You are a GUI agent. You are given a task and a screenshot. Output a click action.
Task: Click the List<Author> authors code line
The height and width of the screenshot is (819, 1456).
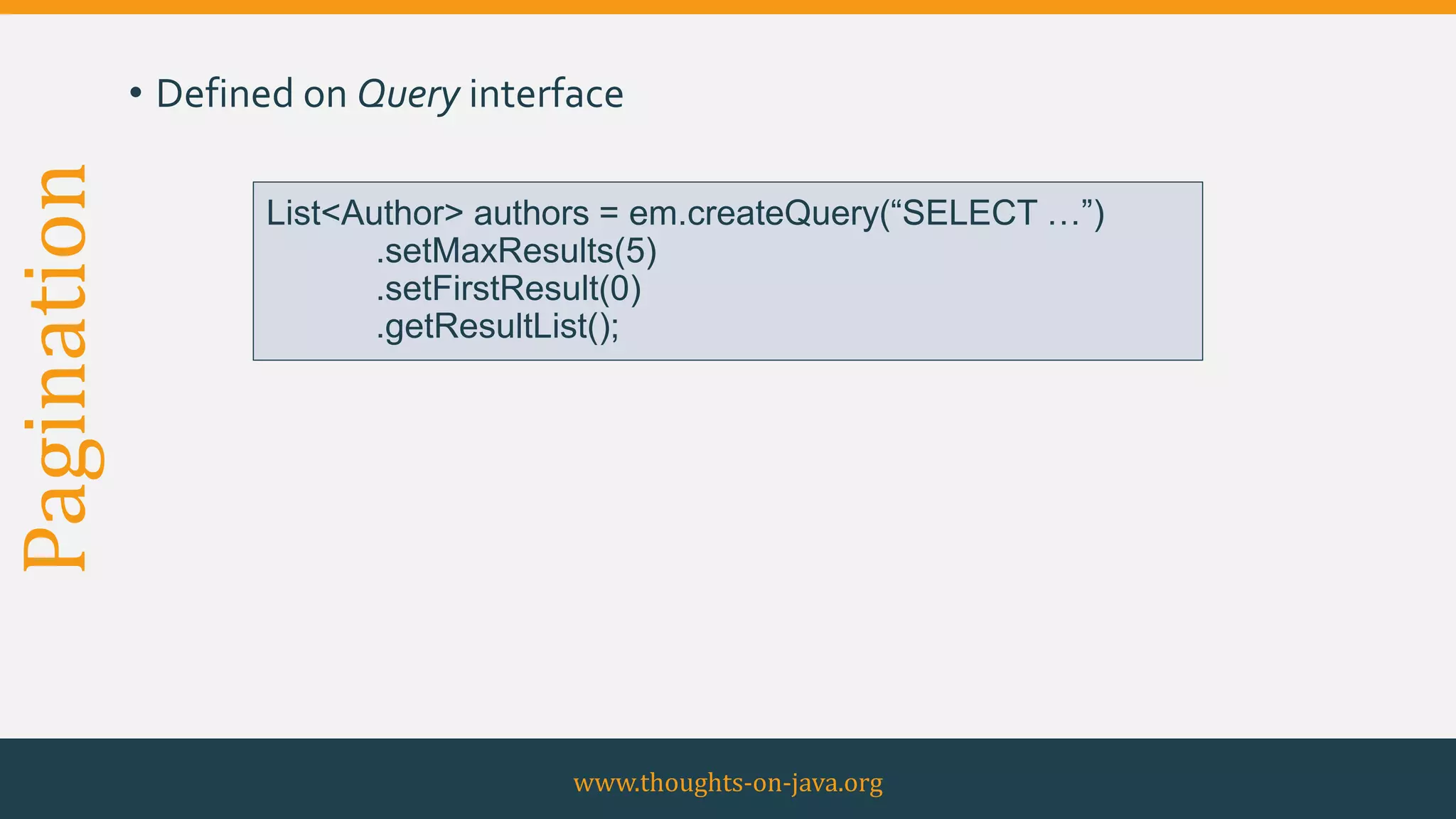click(x=685, y=213)
